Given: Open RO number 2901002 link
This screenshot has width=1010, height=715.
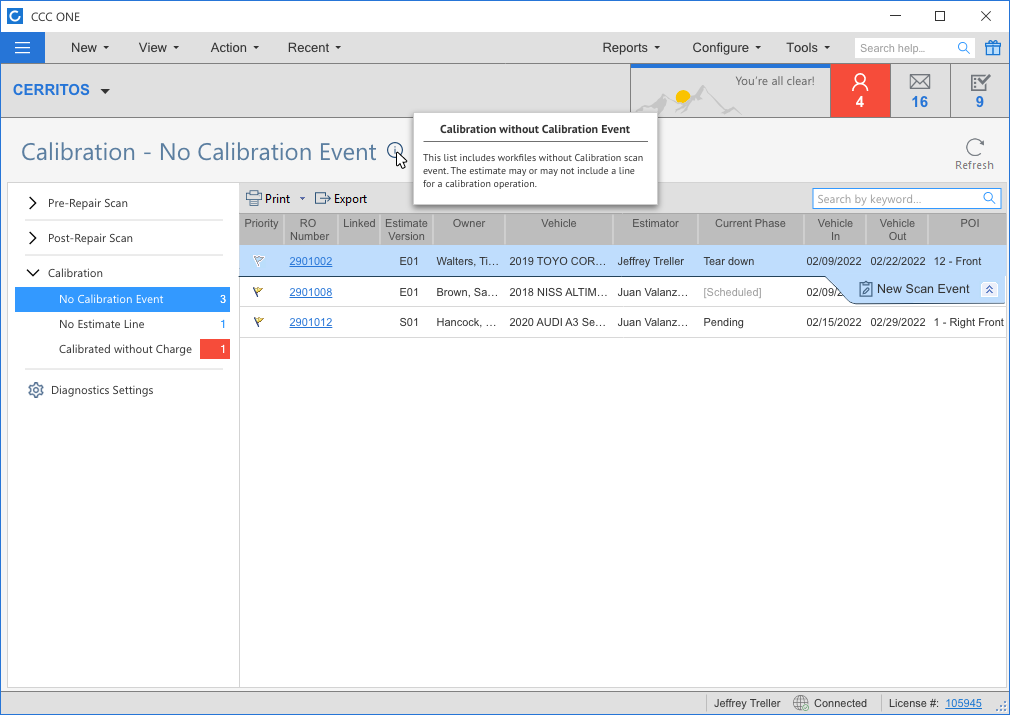Looking at the screenshot, I should 310,261.
